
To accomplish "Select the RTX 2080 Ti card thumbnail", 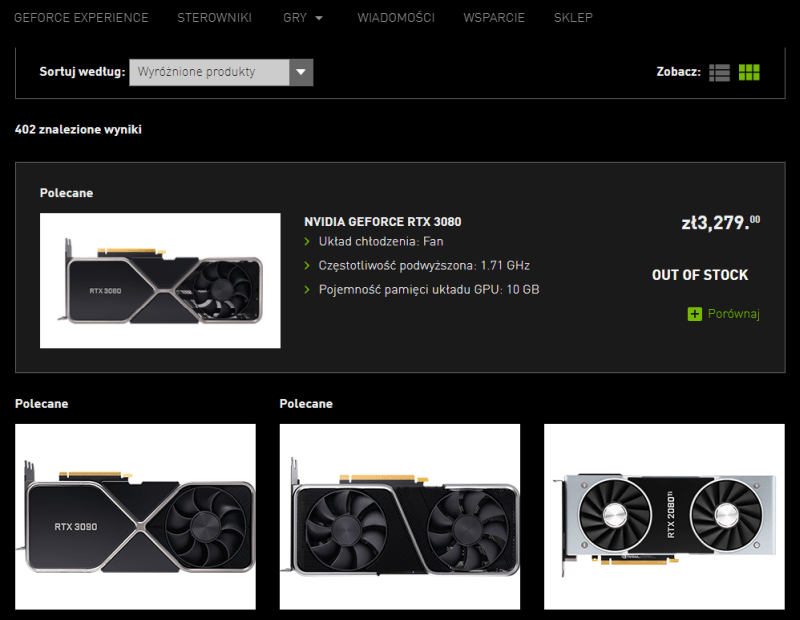I will (x=664, y=516).
